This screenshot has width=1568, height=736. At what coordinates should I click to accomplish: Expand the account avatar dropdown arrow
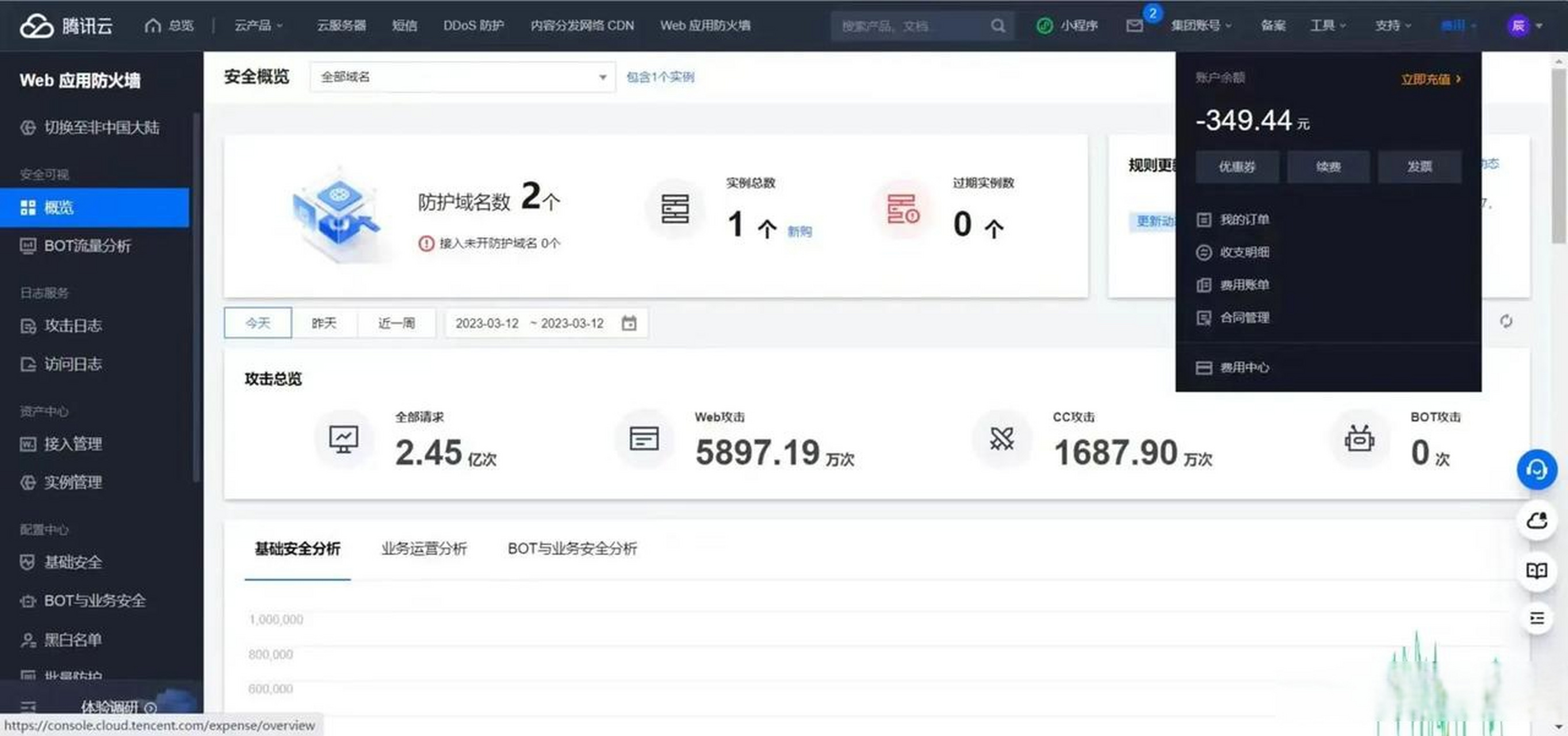pyautogui.click(x=1539, y=25)
